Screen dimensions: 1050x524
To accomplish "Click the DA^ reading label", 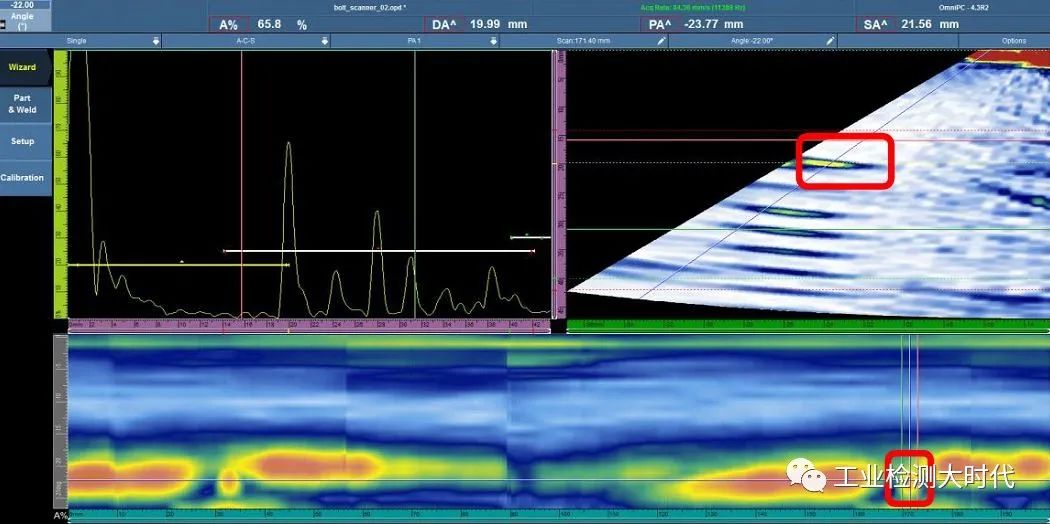I will [443, 25].
